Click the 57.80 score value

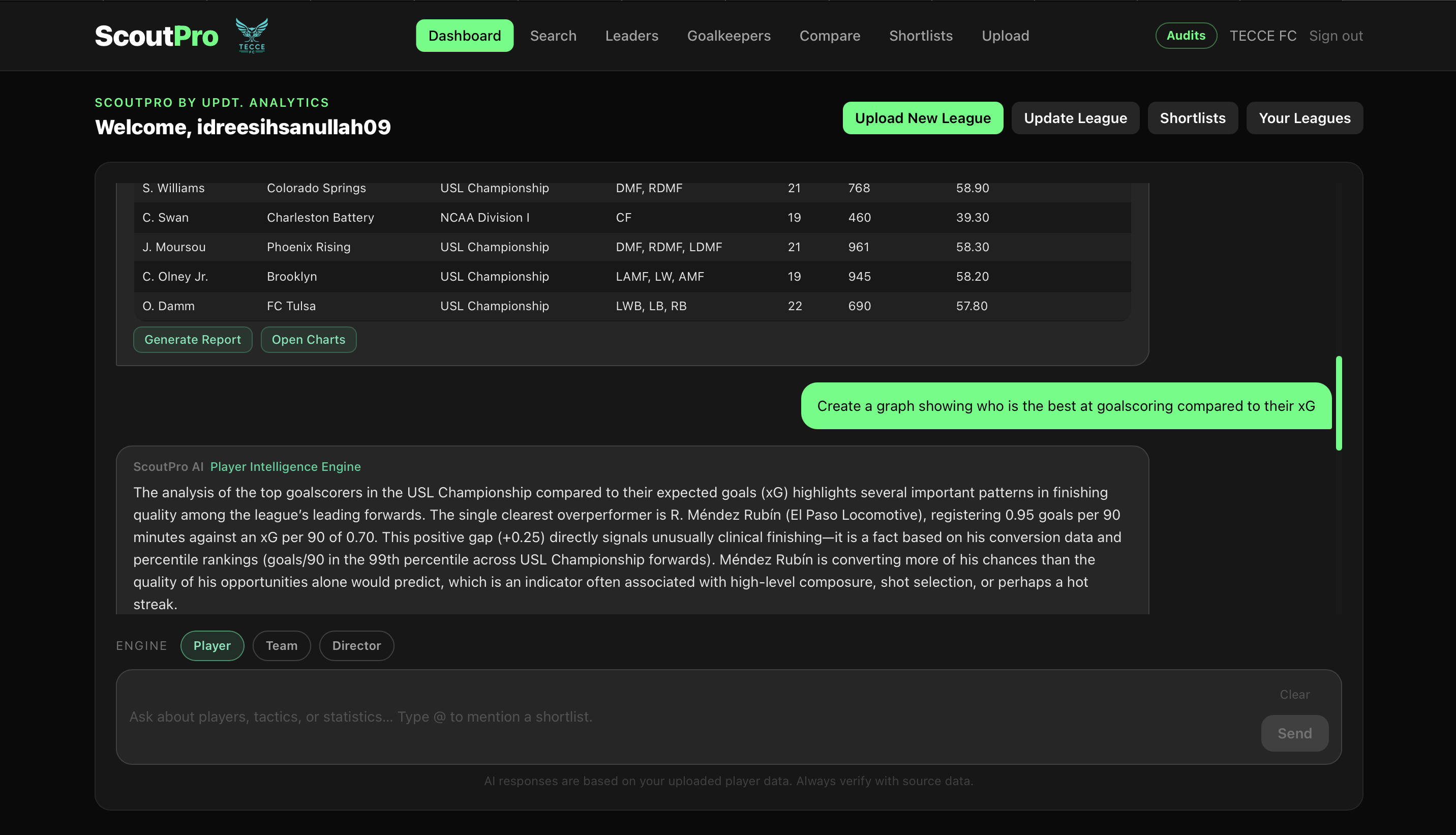pos(972,306)
